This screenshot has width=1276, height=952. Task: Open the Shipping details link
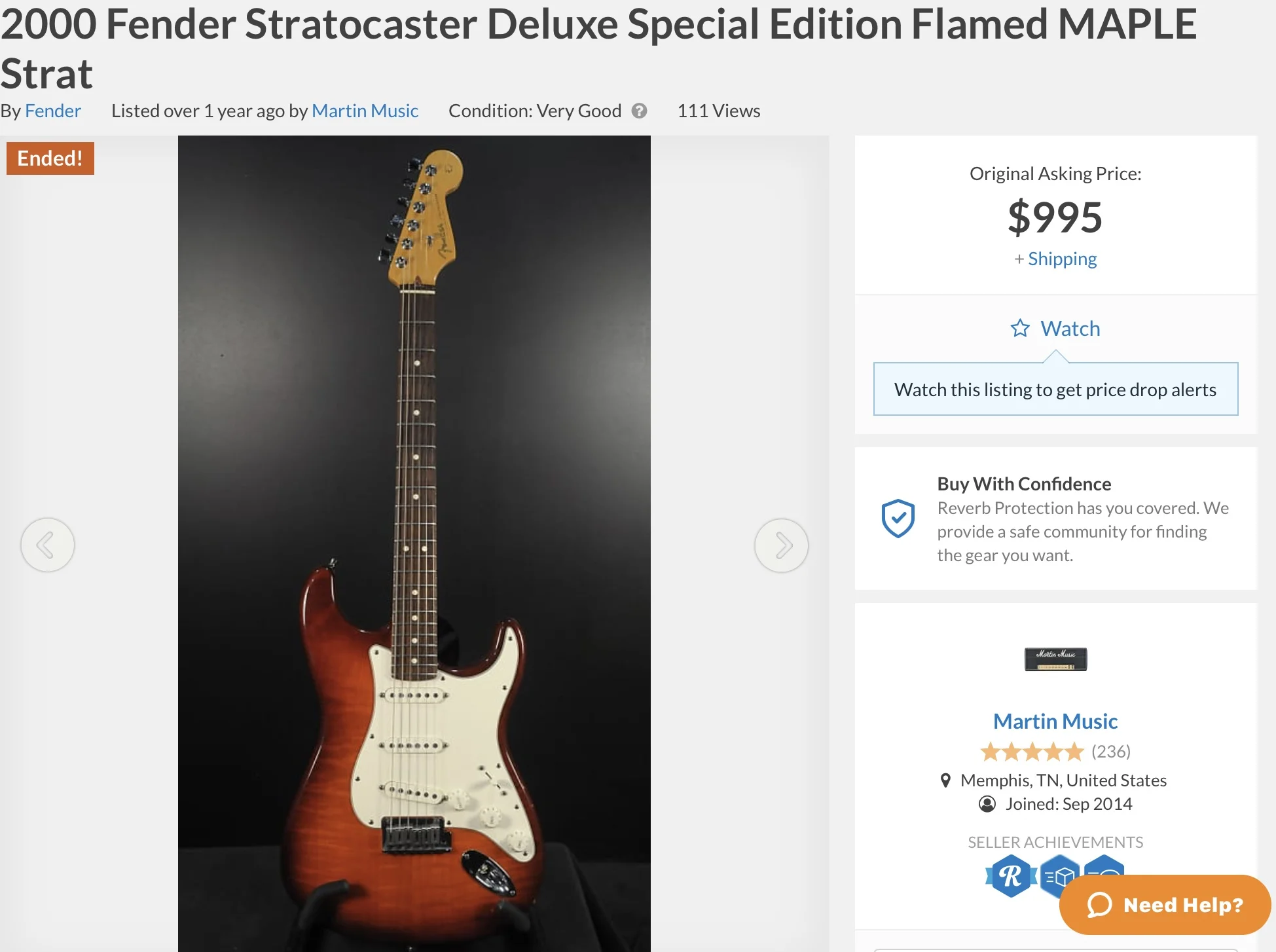(x=1062, y=259)
